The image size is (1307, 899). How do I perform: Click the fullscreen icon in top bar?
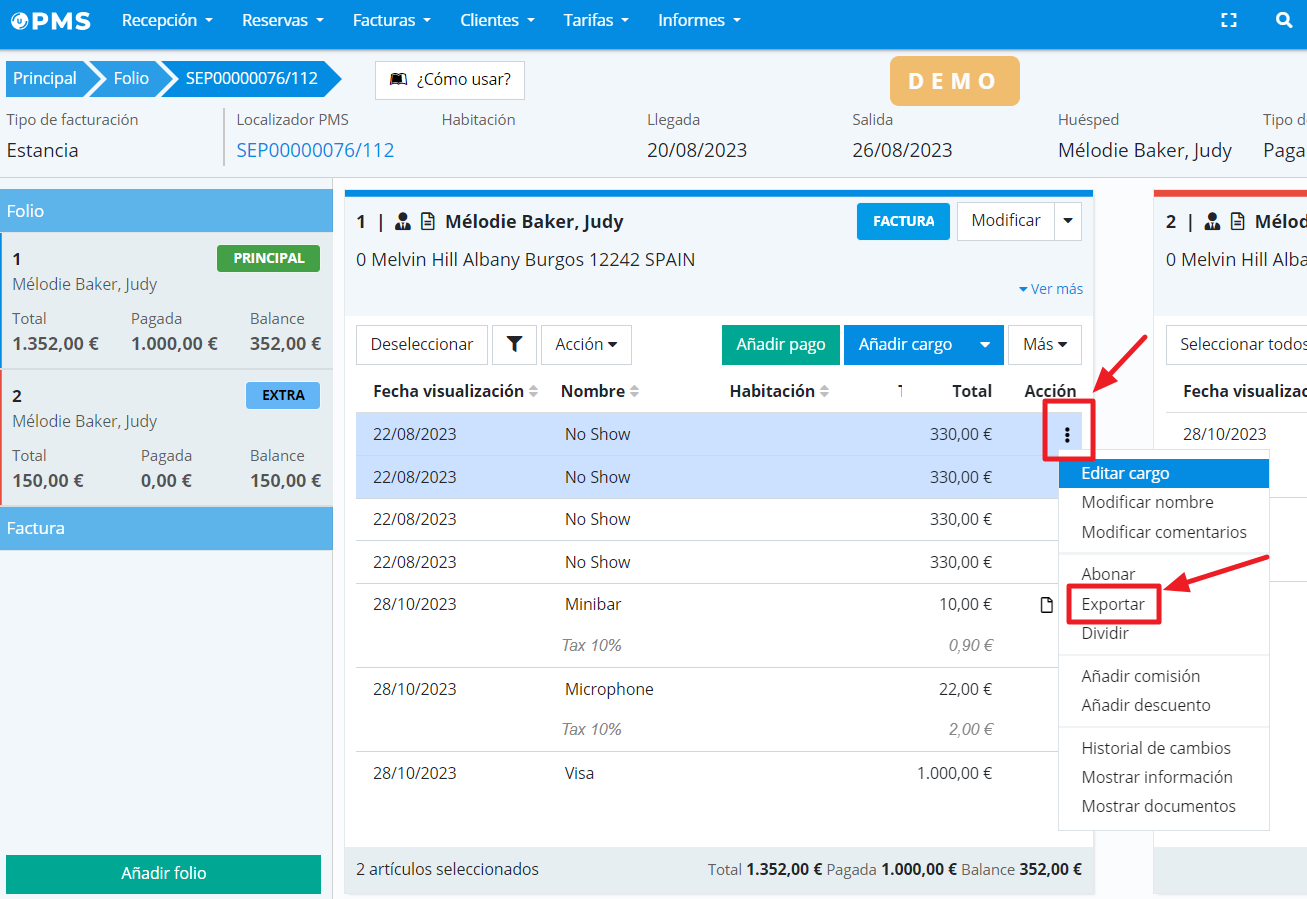1229,20
